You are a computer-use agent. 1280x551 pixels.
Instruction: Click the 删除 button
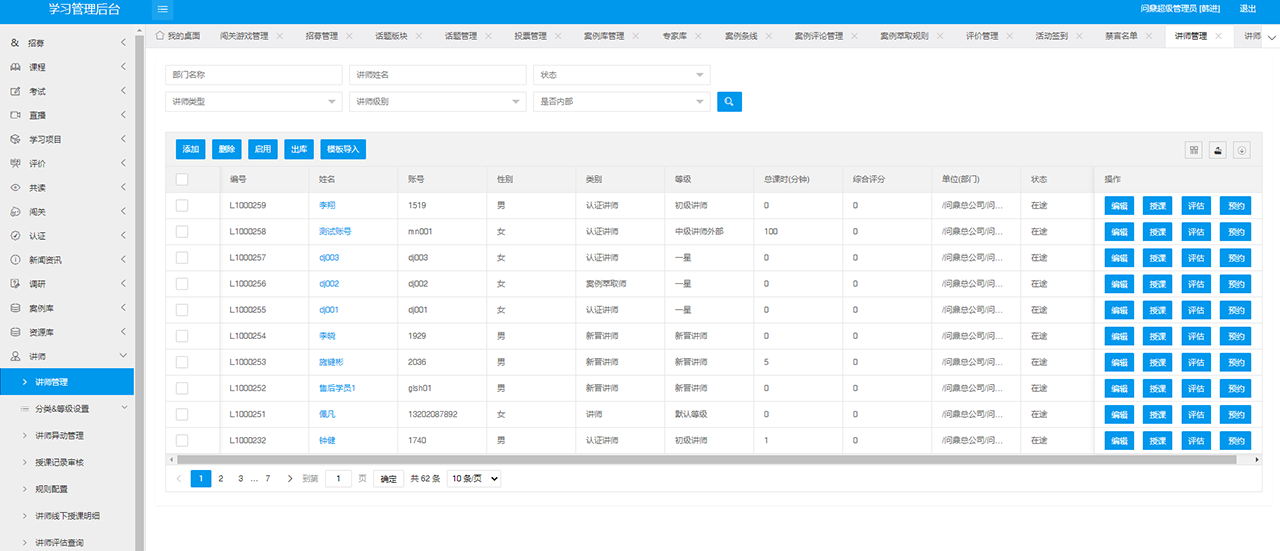tap(227, 149)
